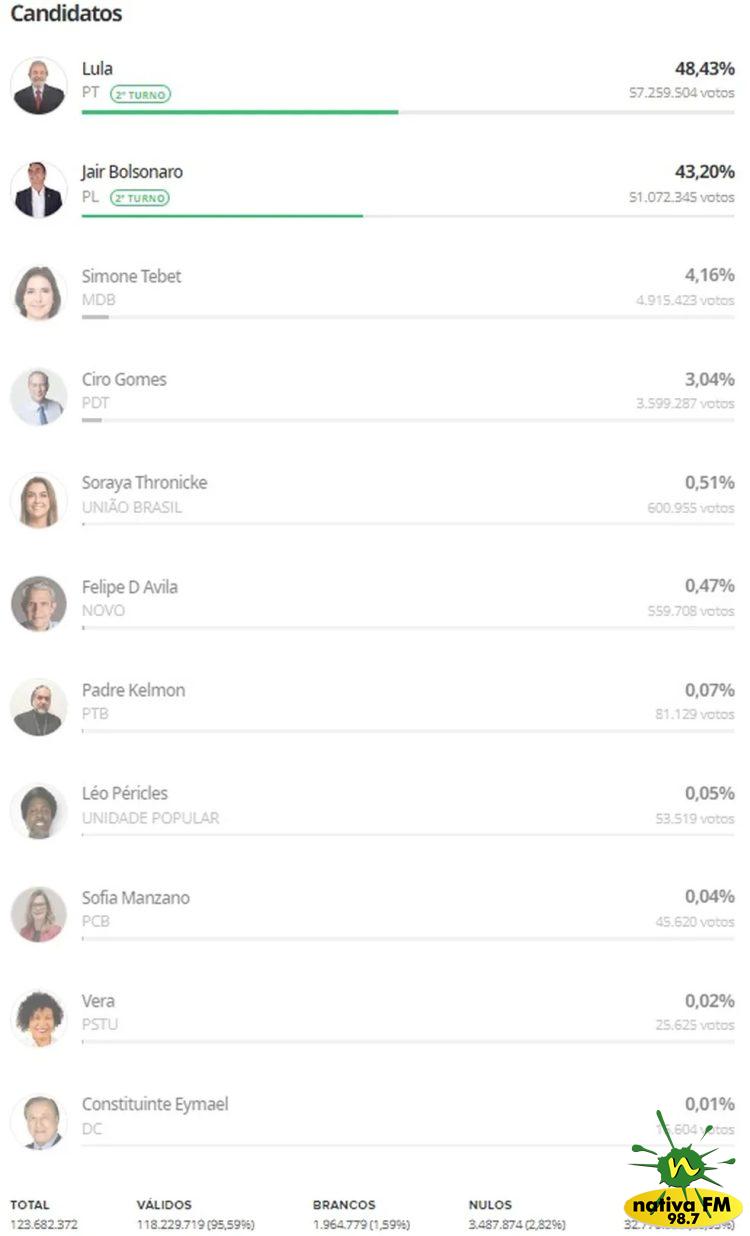This screenshot has height=1236, width=750.
Task: Click Padre Kelmon's candidate photo
Action: pyautogui.click(x=38, y=707)
